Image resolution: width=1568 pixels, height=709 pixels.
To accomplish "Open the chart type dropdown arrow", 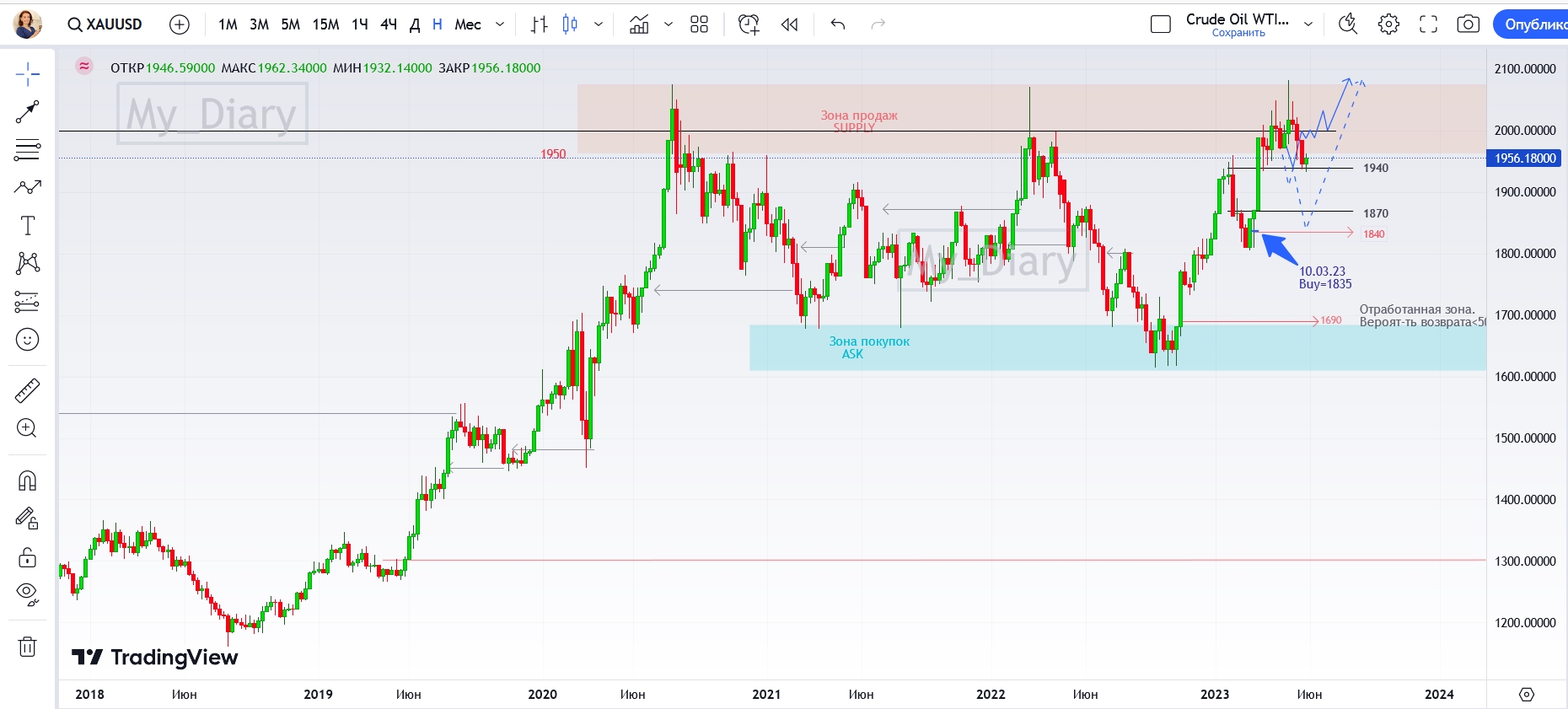I will (x=599, y=24).
